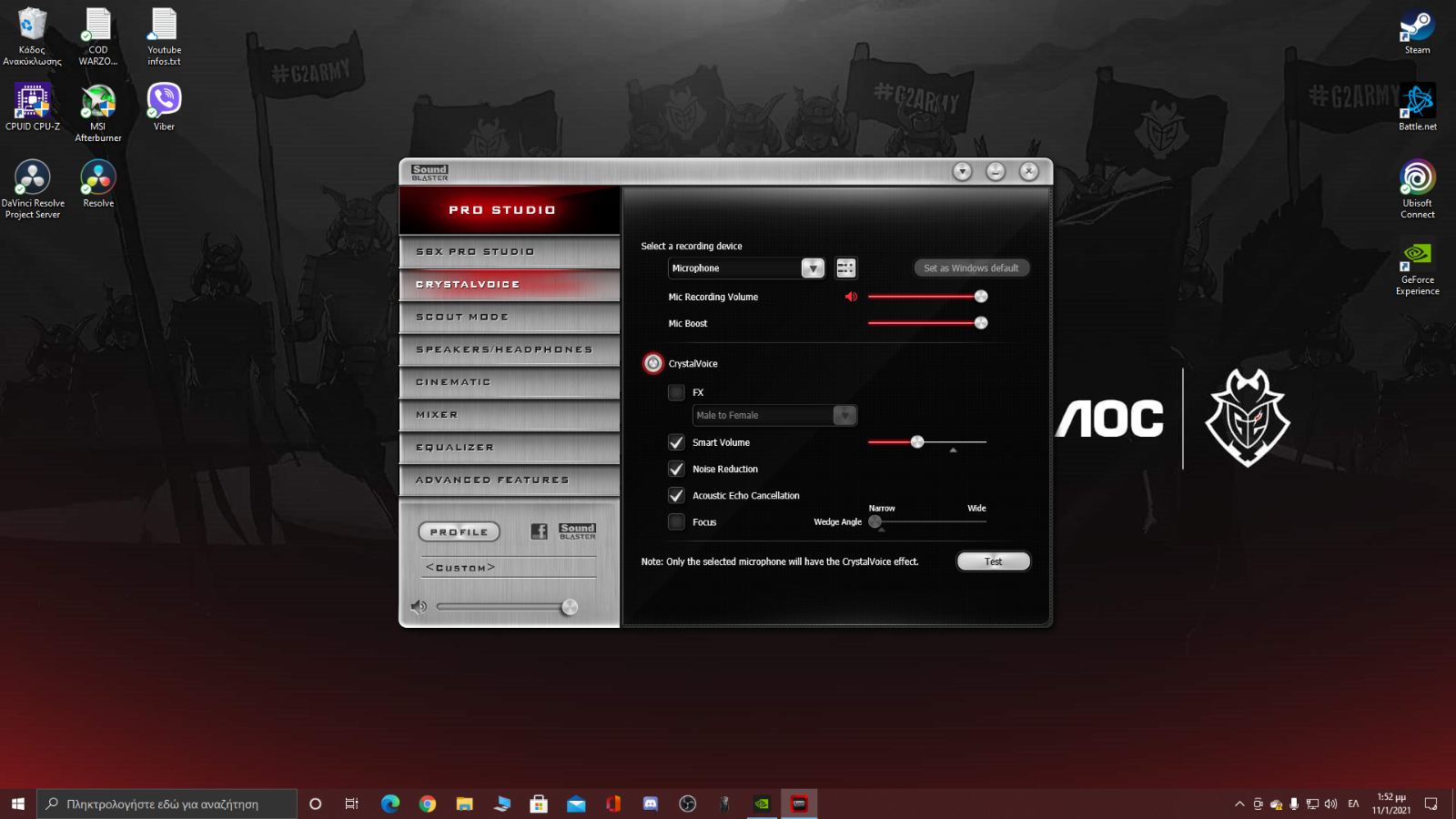Select the DaVinci Resolve Project Server icon
The image size is (1456, 819).
pos(33,189)
